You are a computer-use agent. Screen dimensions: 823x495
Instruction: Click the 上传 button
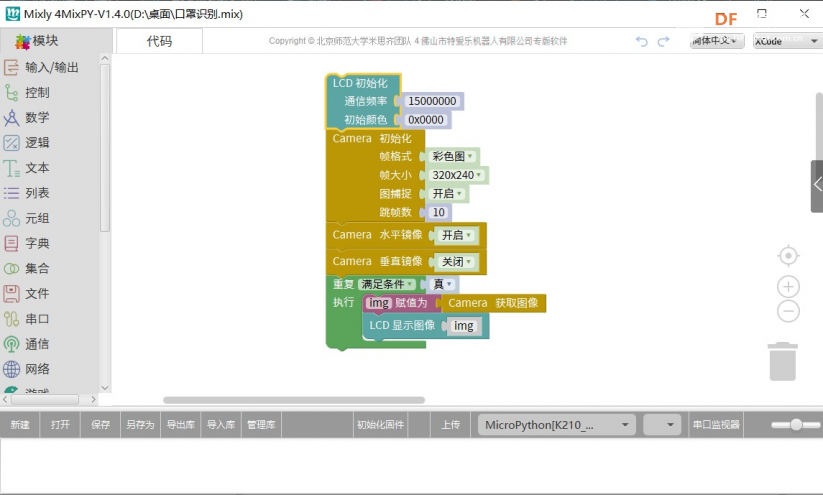(450, 425)
